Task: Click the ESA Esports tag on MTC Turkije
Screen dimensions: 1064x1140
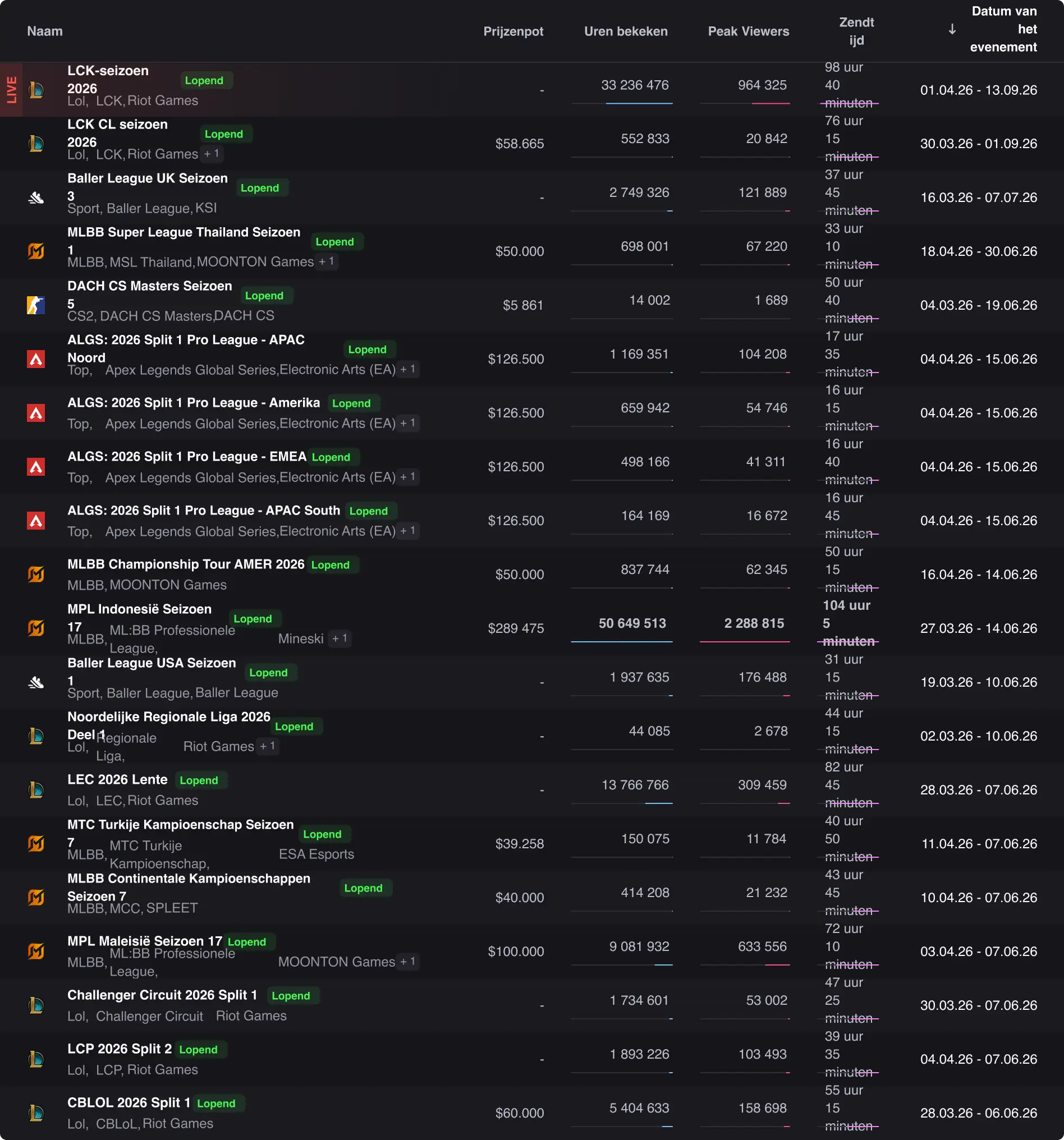Action: coord(317,854)
